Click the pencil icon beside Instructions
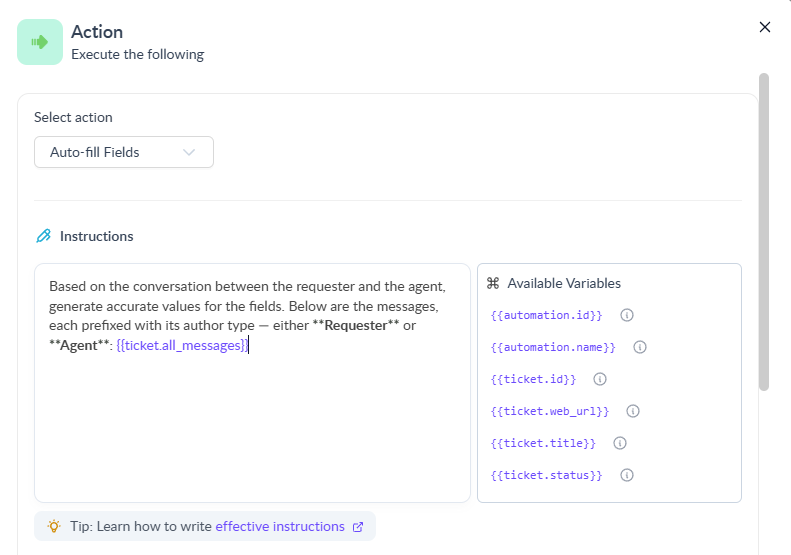 click(x=43, y=236)
